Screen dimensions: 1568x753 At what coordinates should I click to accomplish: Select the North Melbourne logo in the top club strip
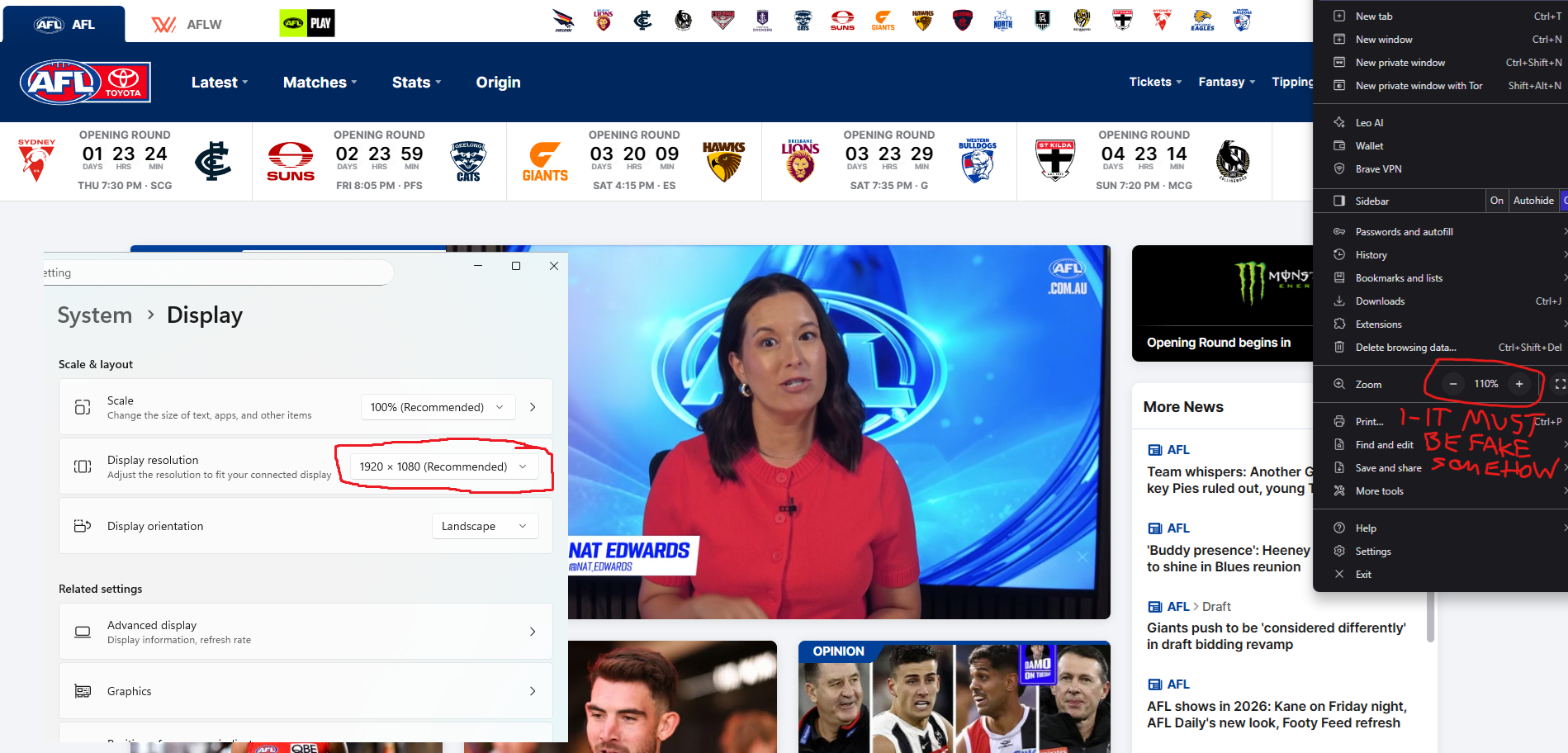1003,21
